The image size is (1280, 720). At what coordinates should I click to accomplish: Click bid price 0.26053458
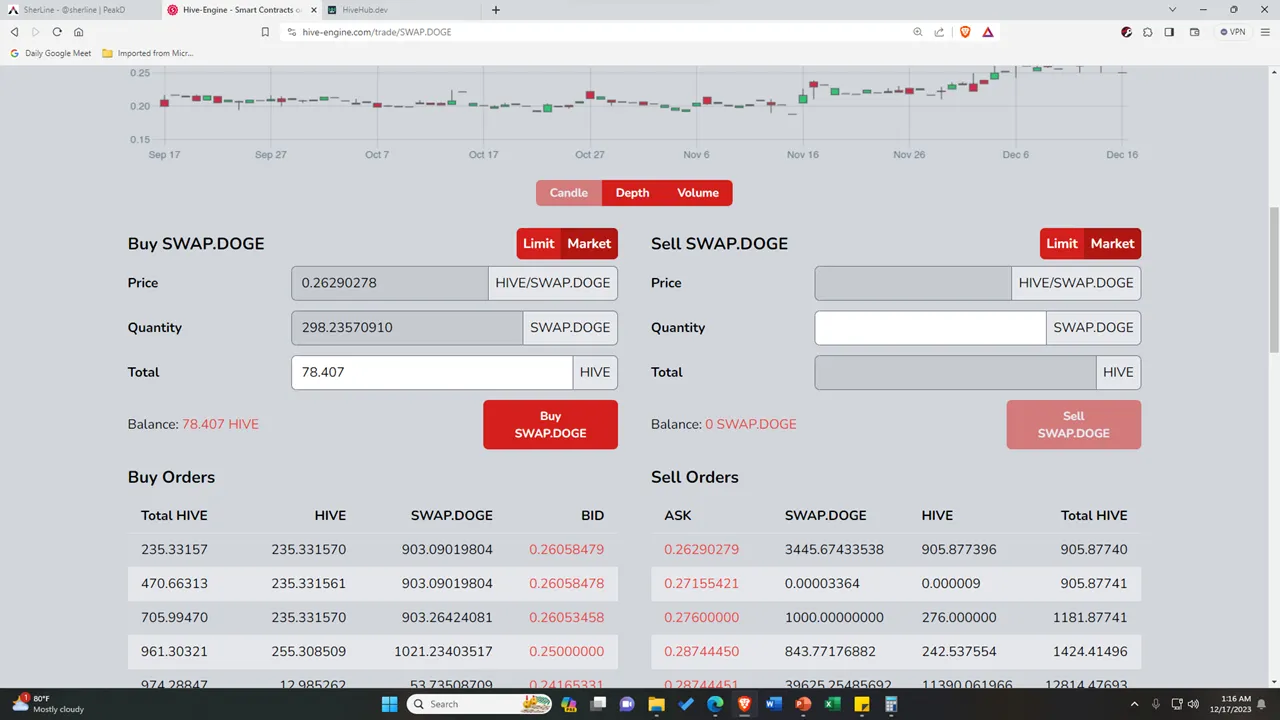[566, 617]
